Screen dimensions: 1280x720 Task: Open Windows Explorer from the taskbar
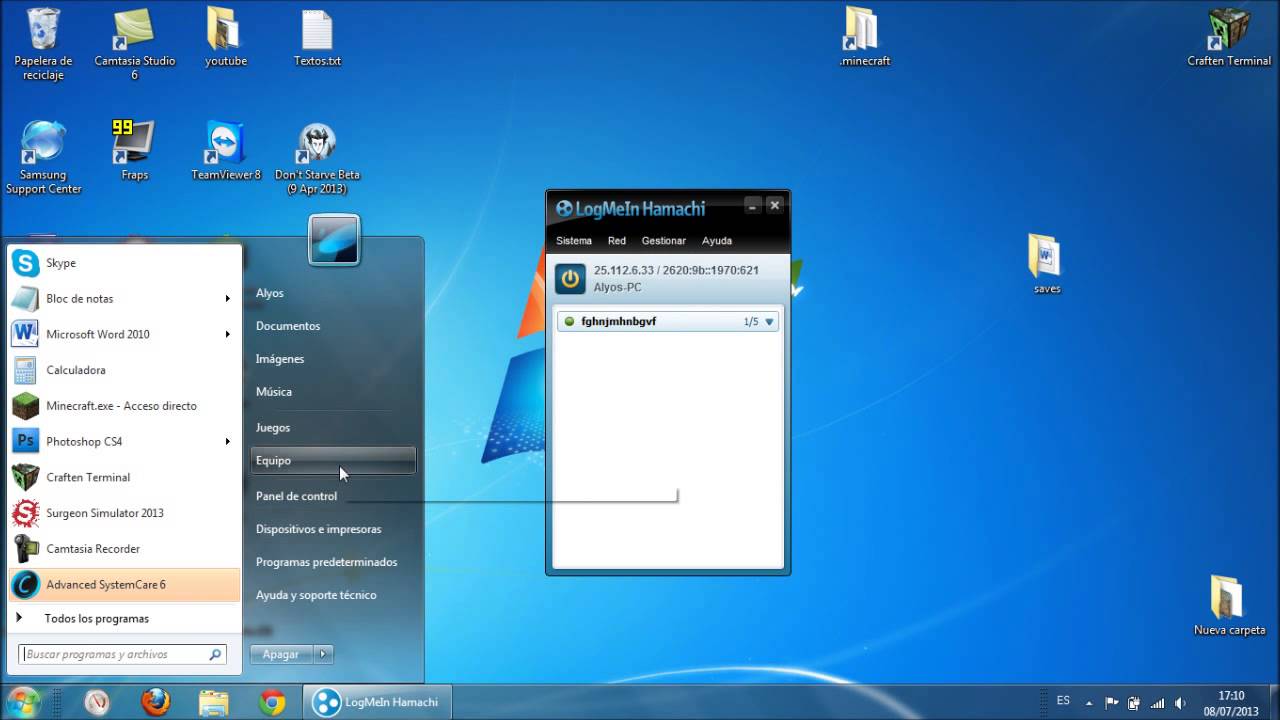click(x=214, y=702)
